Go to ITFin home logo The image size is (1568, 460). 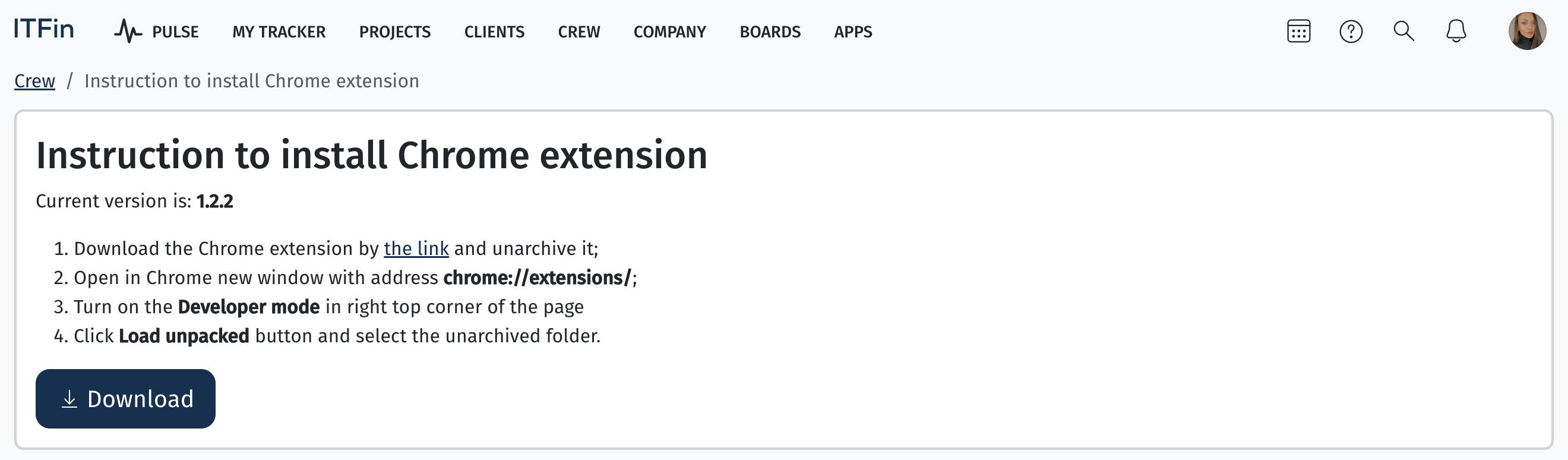(44, 29)
